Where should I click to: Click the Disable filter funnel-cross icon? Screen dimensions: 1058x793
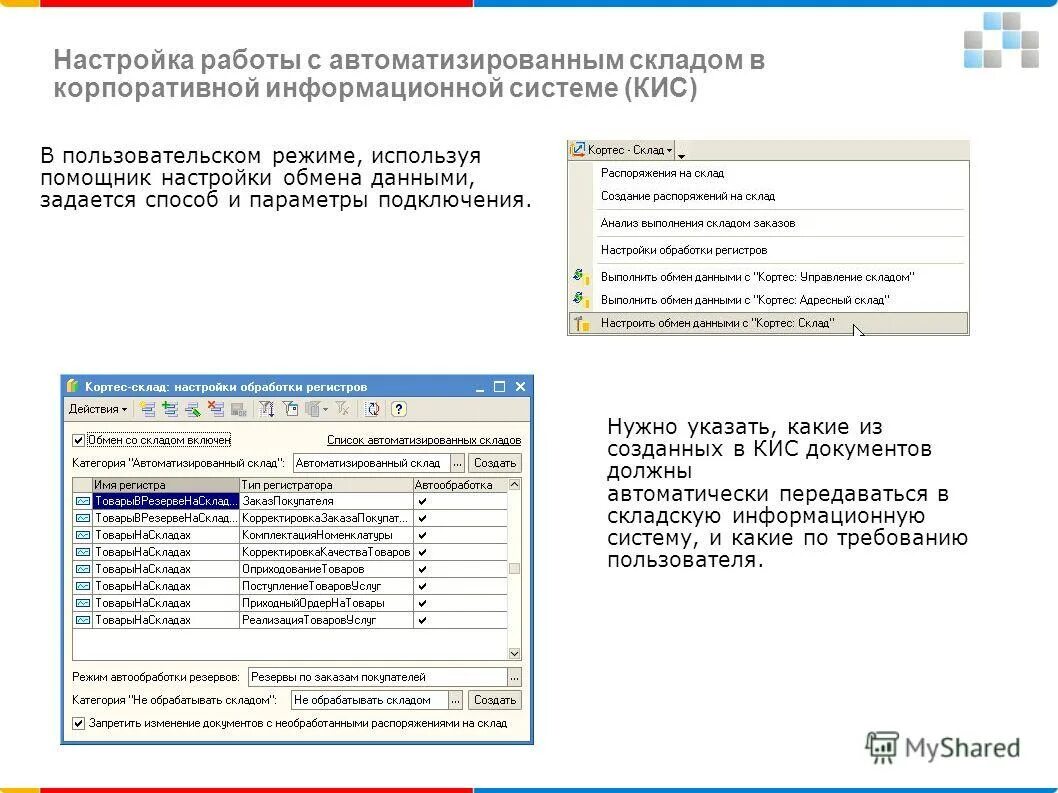pyautogui.click(x=343, y=409)
